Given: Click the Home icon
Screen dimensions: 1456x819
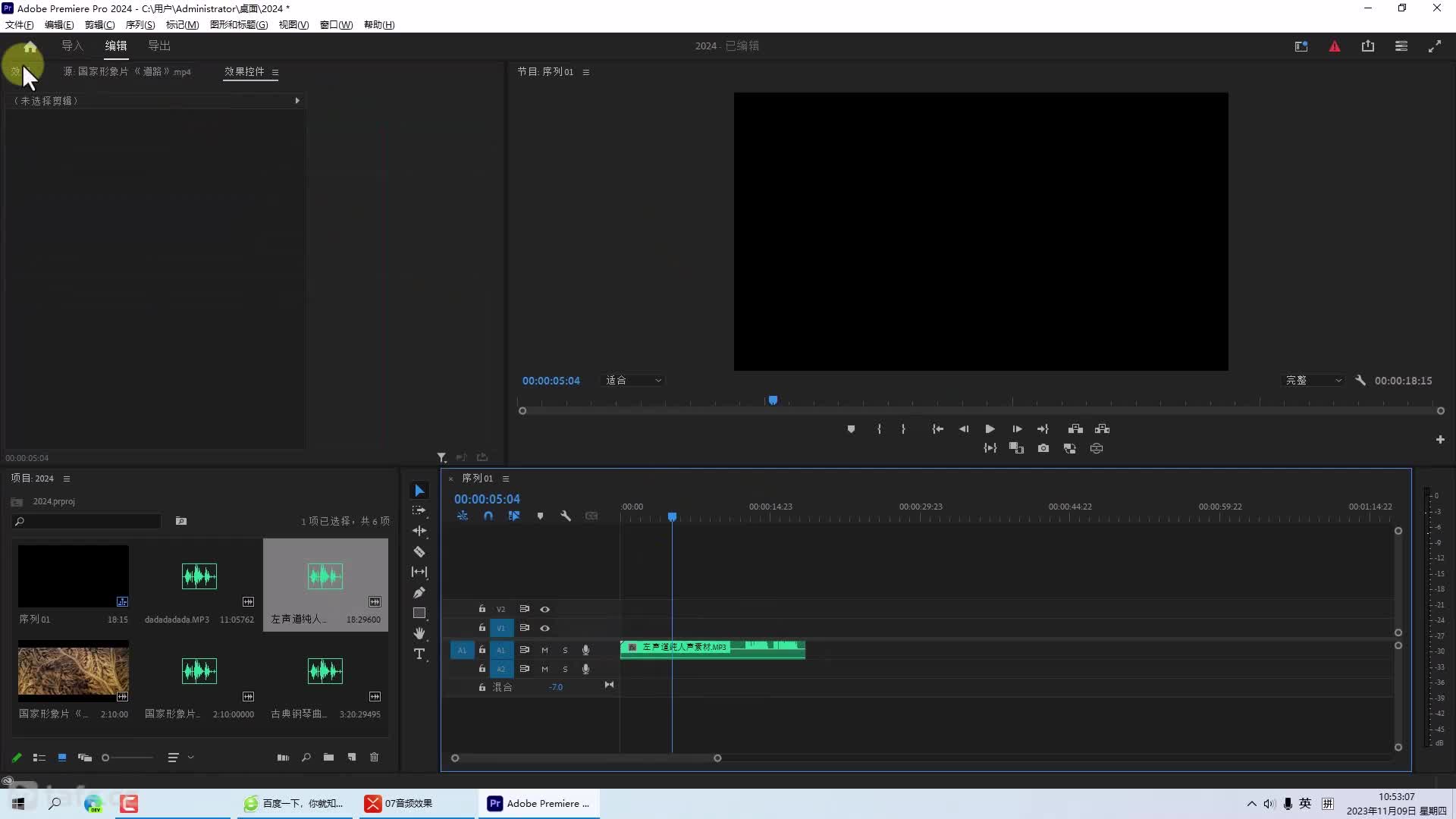Looking at the screenshot, I should pos(30,47).
